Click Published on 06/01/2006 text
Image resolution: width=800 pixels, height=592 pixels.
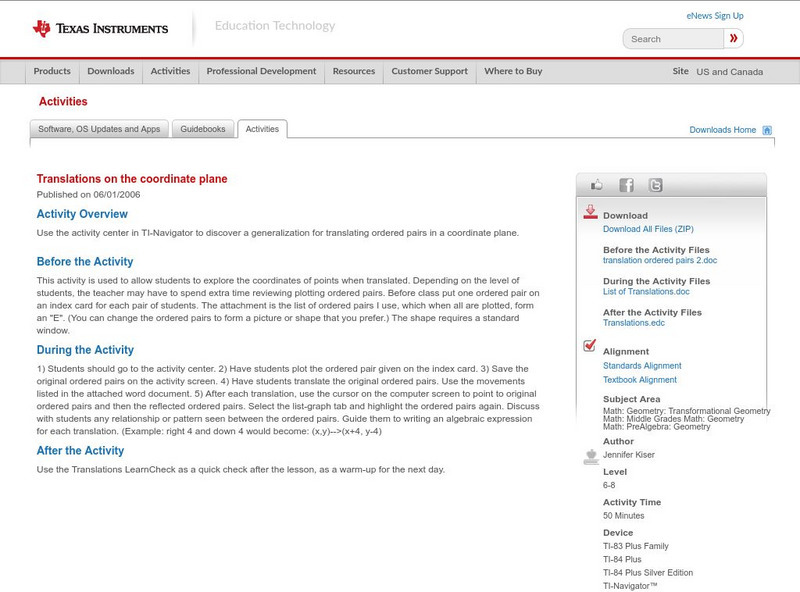click(x=88, y=194)
